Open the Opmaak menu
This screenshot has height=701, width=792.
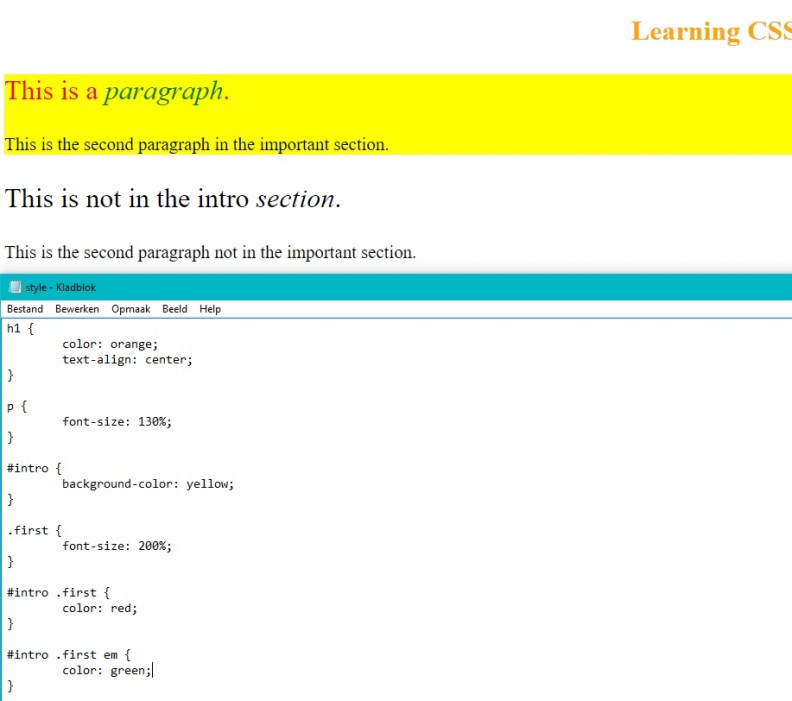131,309
